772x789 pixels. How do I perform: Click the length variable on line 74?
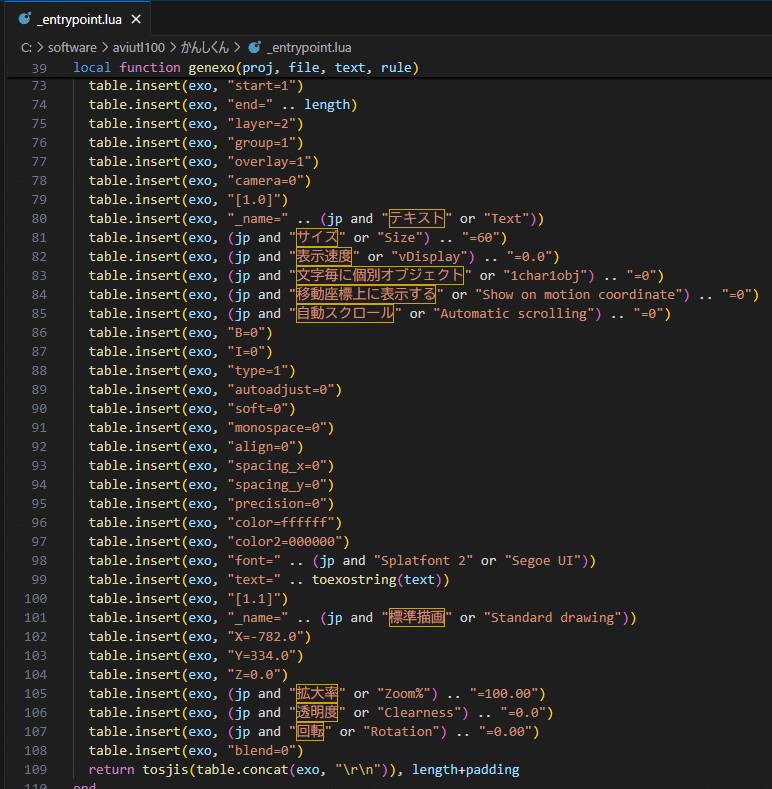327,105
